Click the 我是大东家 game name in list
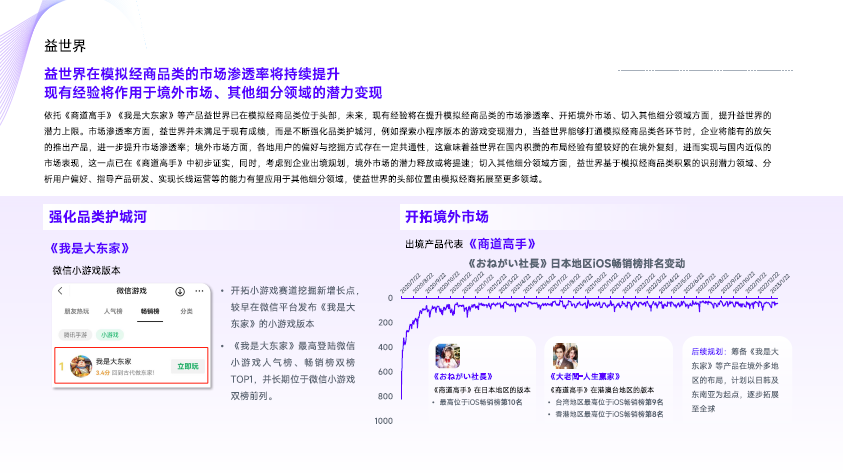Viewport: 843px width, 474px height. [x=113, y=361]
